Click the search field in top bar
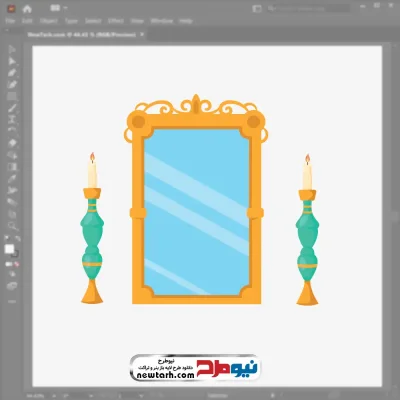 click(309, 9)
